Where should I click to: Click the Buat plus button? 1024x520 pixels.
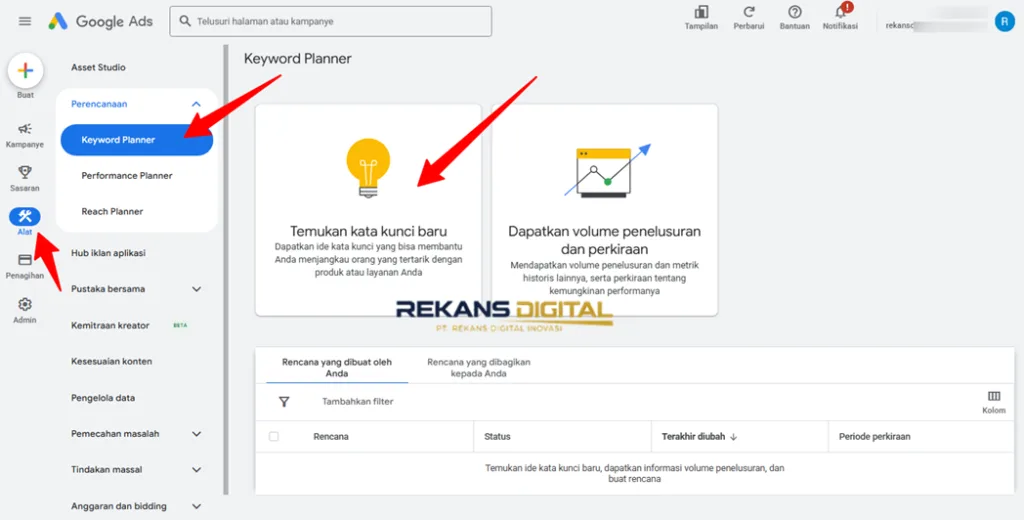[x=25, y=71]
